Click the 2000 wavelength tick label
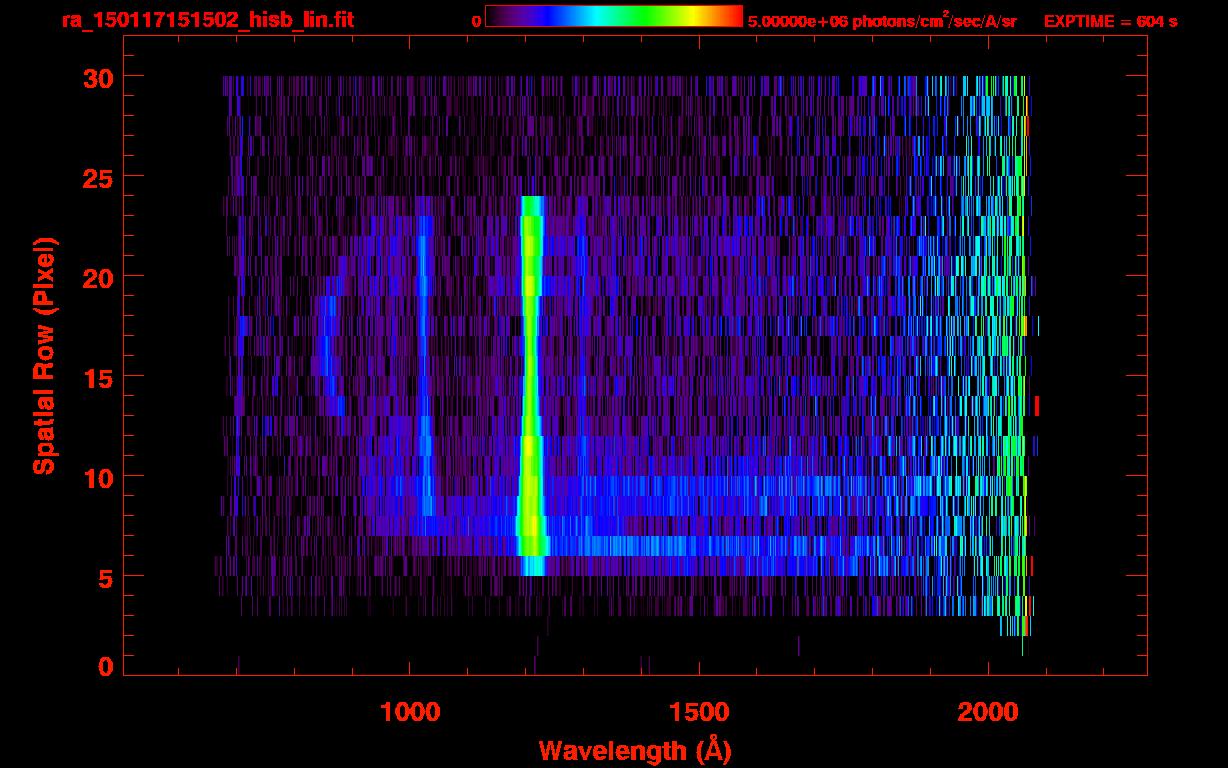This screenshot has width=1228, height=768. tap(988, 712)
